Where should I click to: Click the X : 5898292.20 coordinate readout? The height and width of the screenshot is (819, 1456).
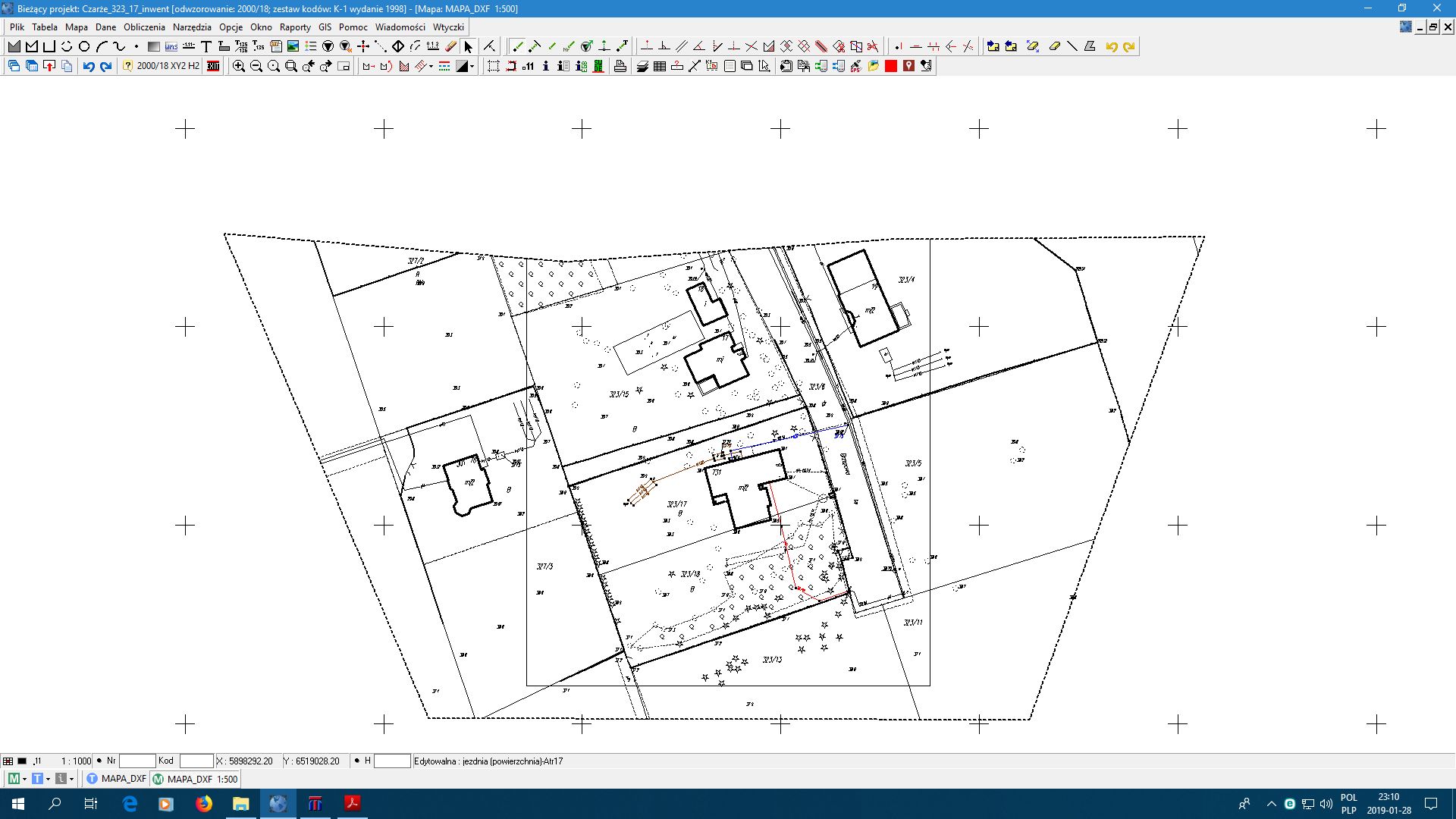pyautogui.click(x=245, y=761)
